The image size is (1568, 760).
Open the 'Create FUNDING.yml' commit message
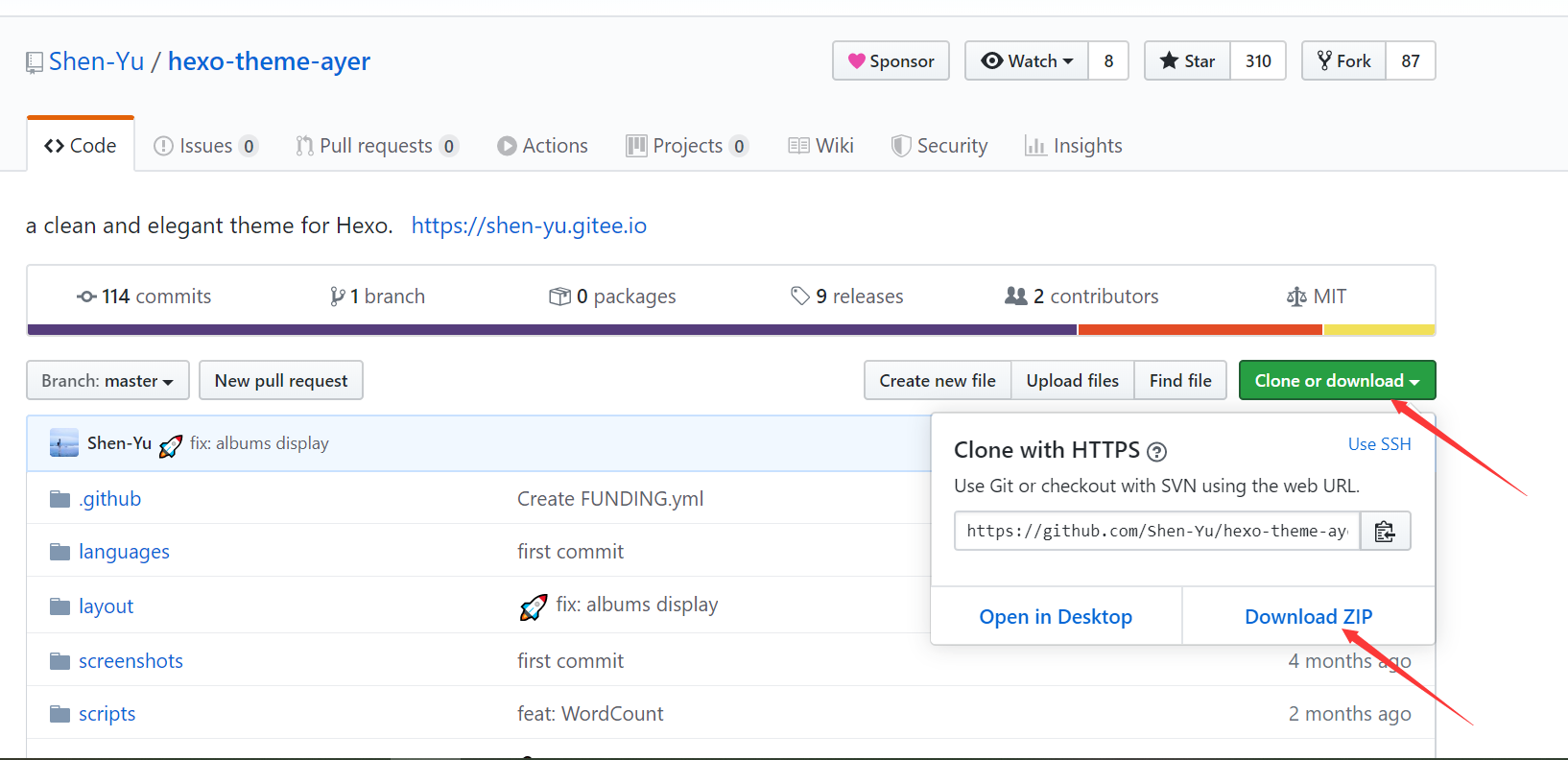(610, 499)
